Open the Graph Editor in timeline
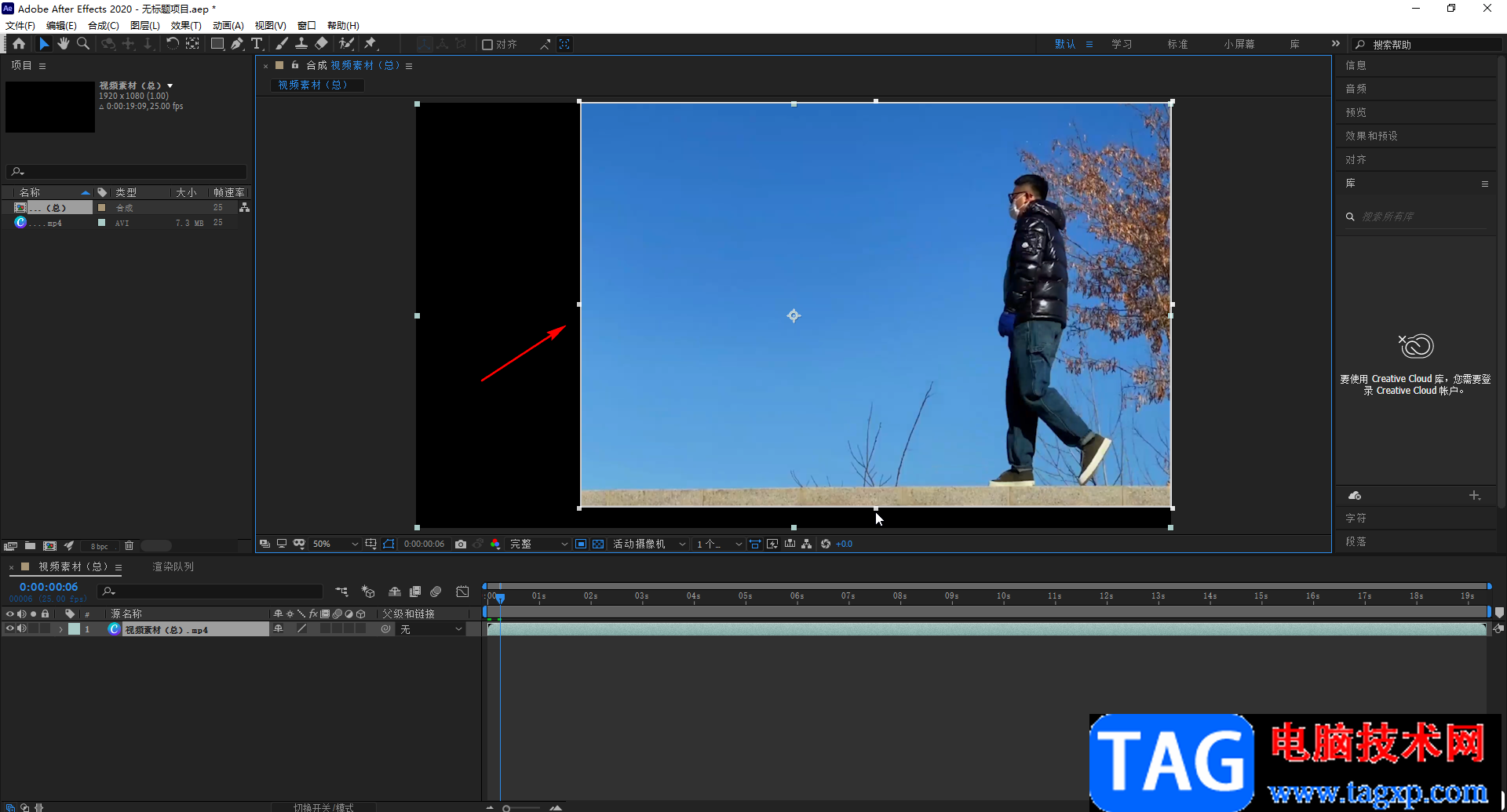This screenshot has height=812, width=1507. click(462, 592)
